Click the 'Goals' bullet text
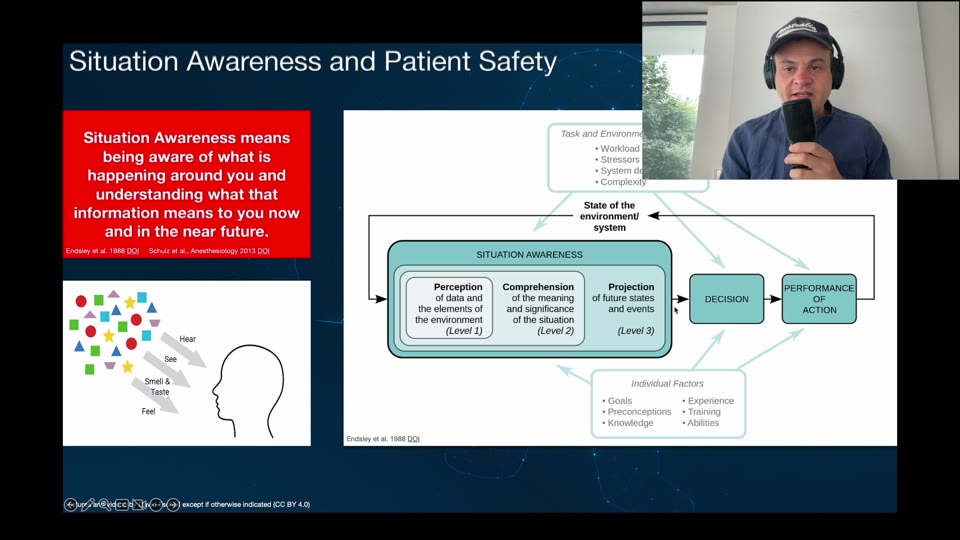 (620, 401)
